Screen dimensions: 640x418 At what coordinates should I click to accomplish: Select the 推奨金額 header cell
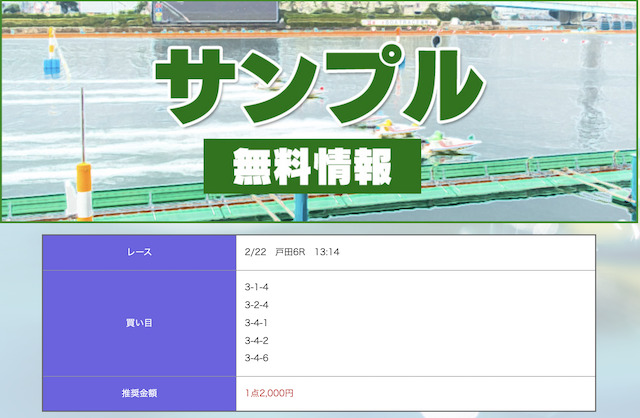point(139,393)
